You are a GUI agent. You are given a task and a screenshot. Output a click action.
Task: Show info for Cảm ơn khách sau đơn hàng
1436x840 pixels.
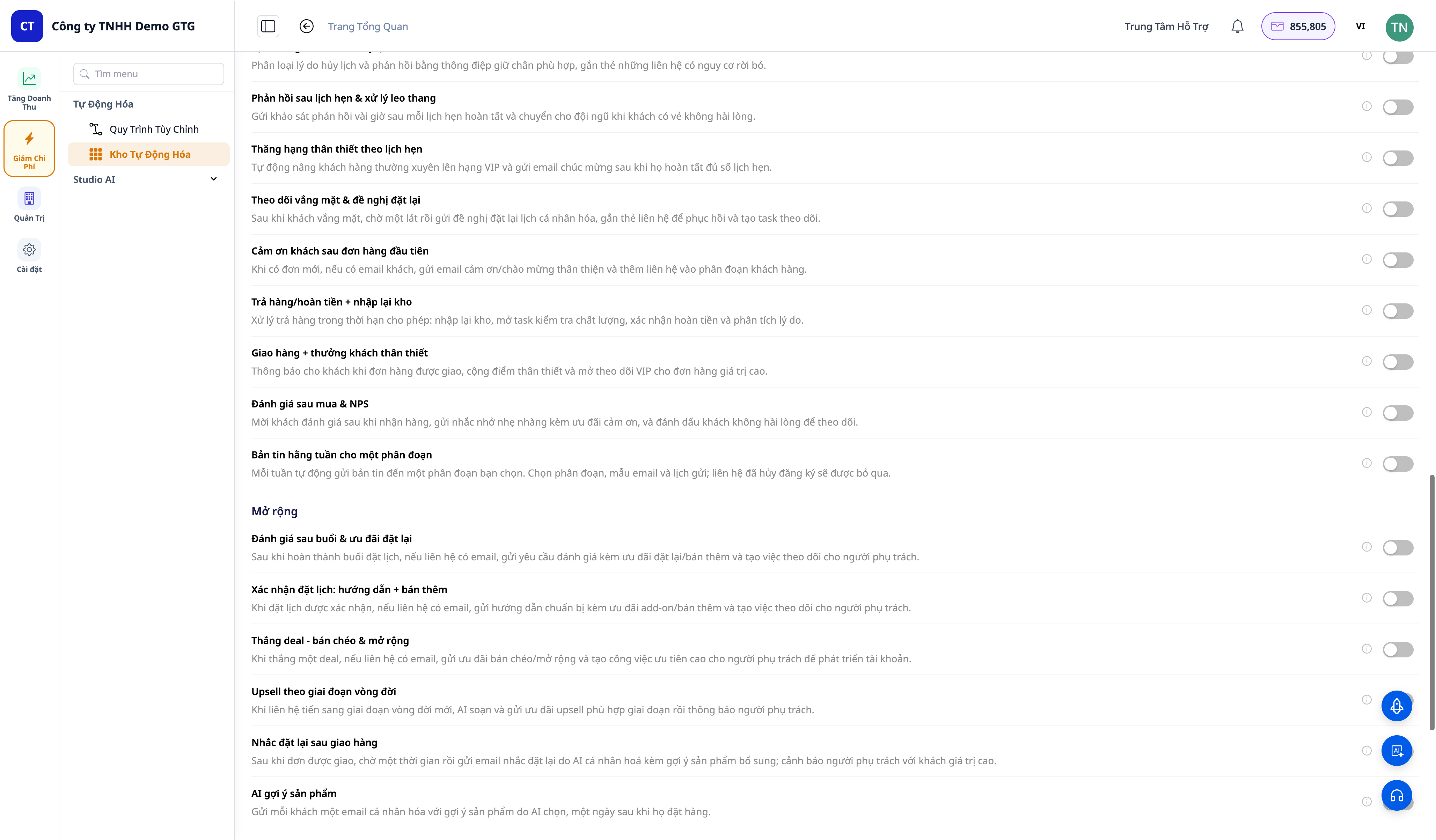pos(1367,259)
